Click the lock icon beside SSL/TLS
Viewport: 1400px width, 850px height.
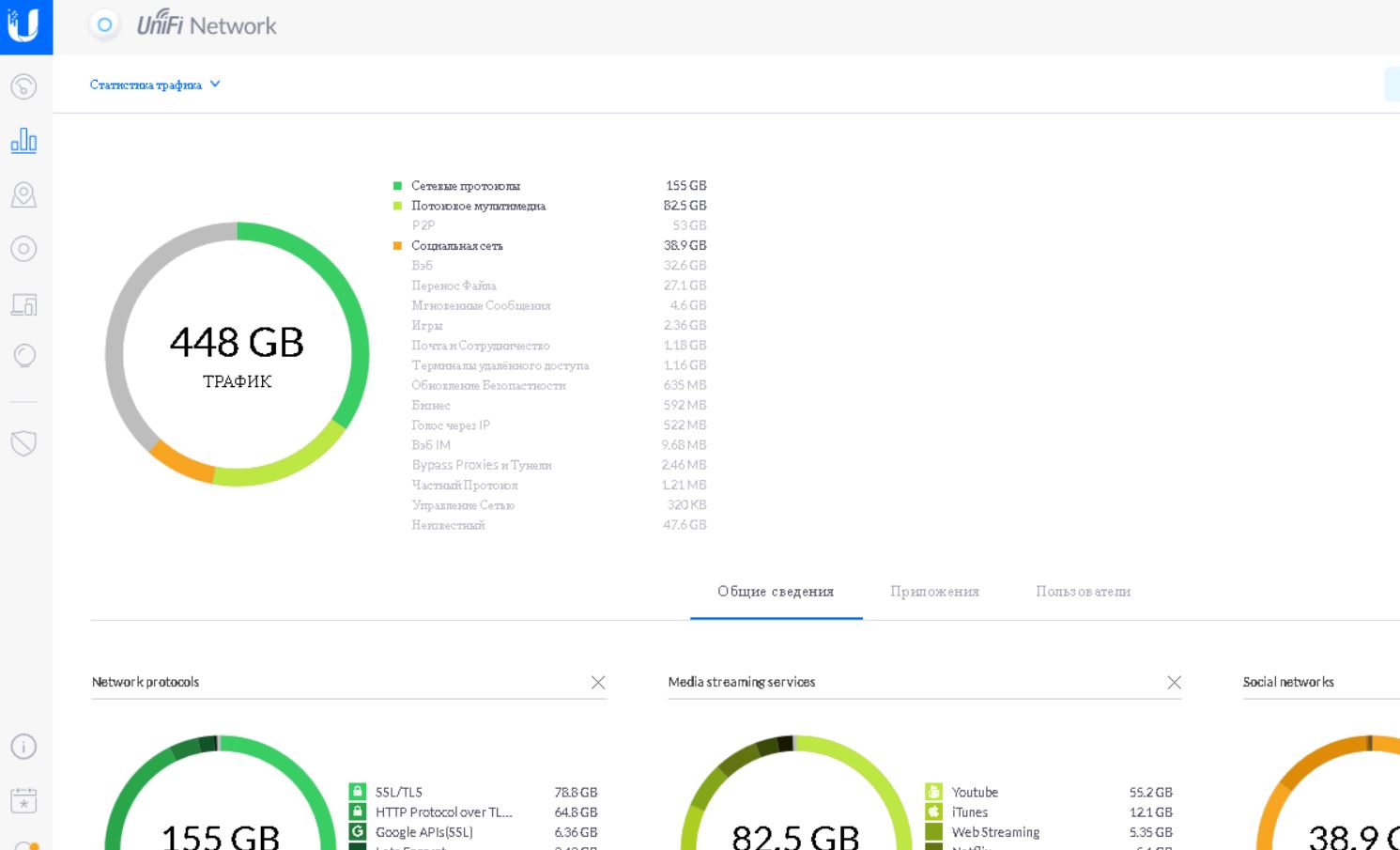pos(358,792)
